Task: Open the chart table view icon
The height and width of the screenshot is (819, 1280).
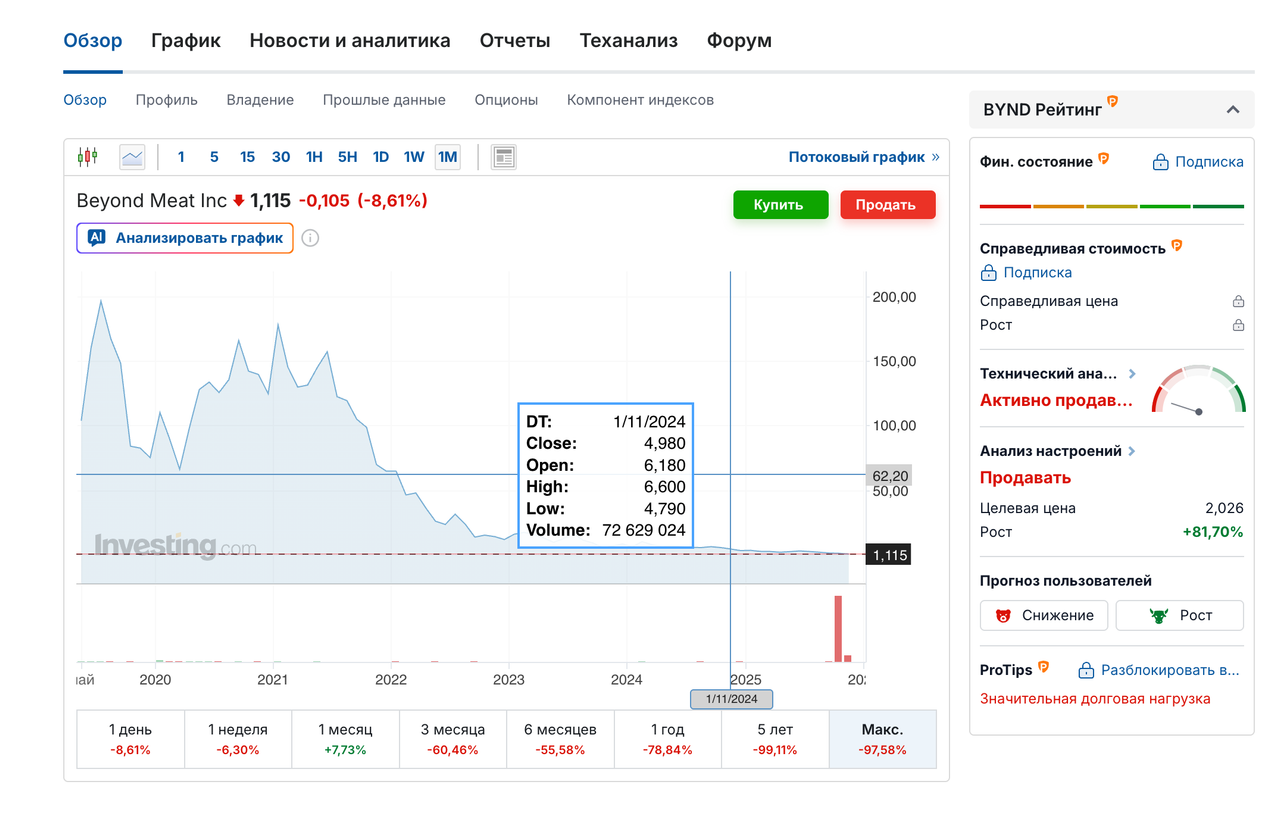Action: point(504,156)
